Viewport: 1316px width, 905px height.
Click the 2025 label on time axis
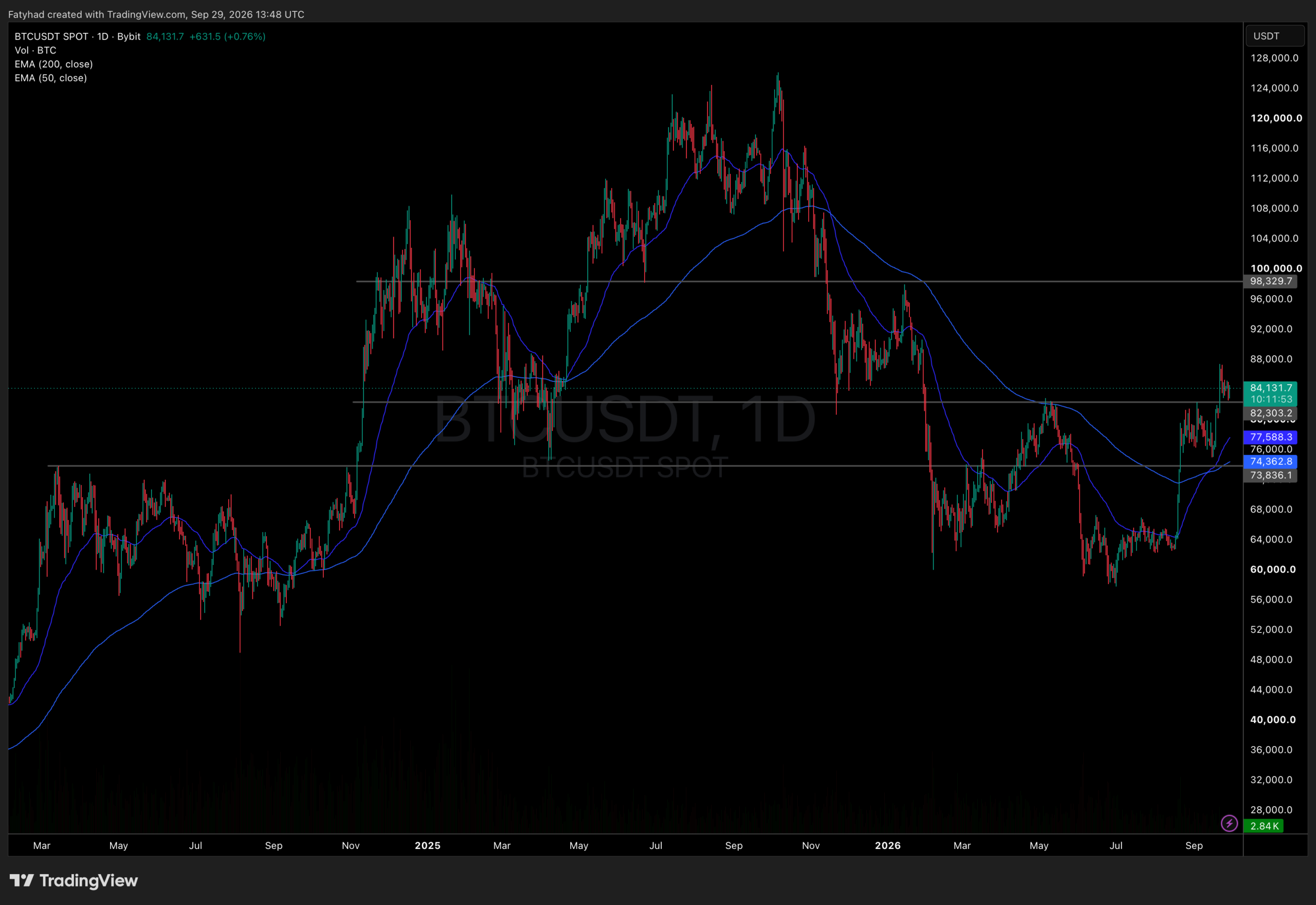click(427, 845)
